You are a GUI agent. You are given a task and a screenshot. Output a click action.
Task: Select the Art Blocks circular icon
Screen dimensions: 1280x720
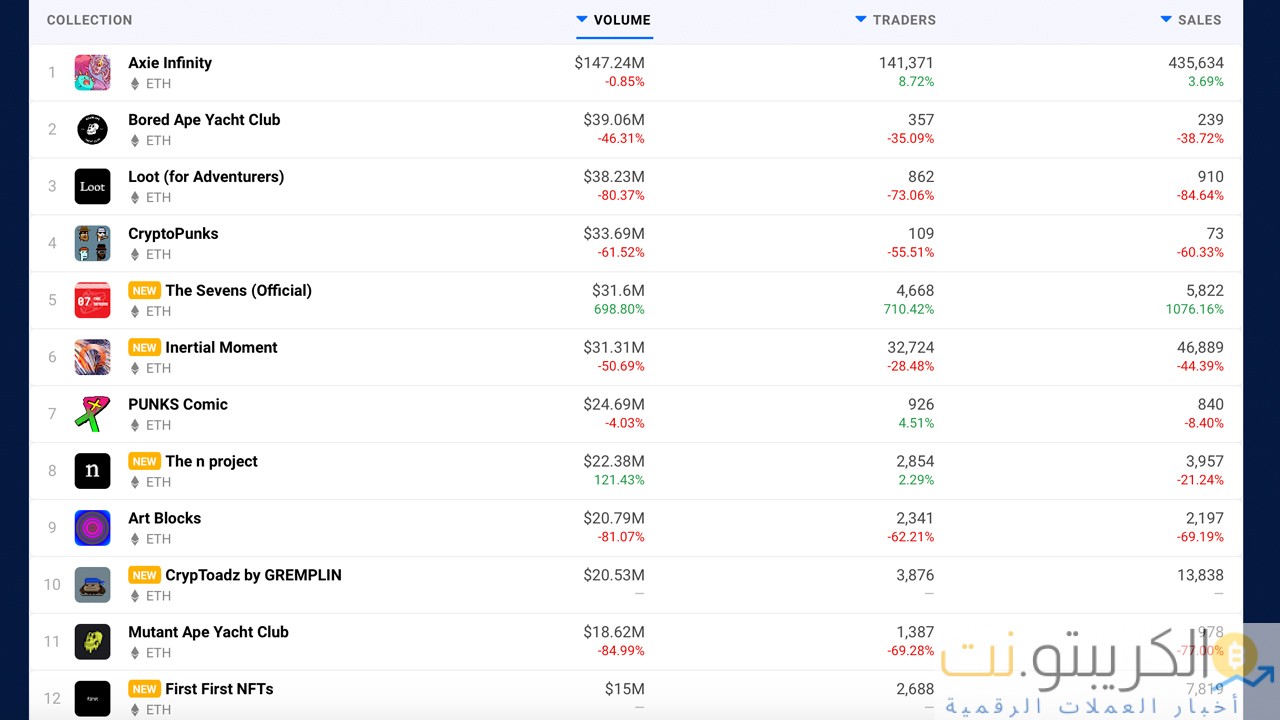point(92,528)
